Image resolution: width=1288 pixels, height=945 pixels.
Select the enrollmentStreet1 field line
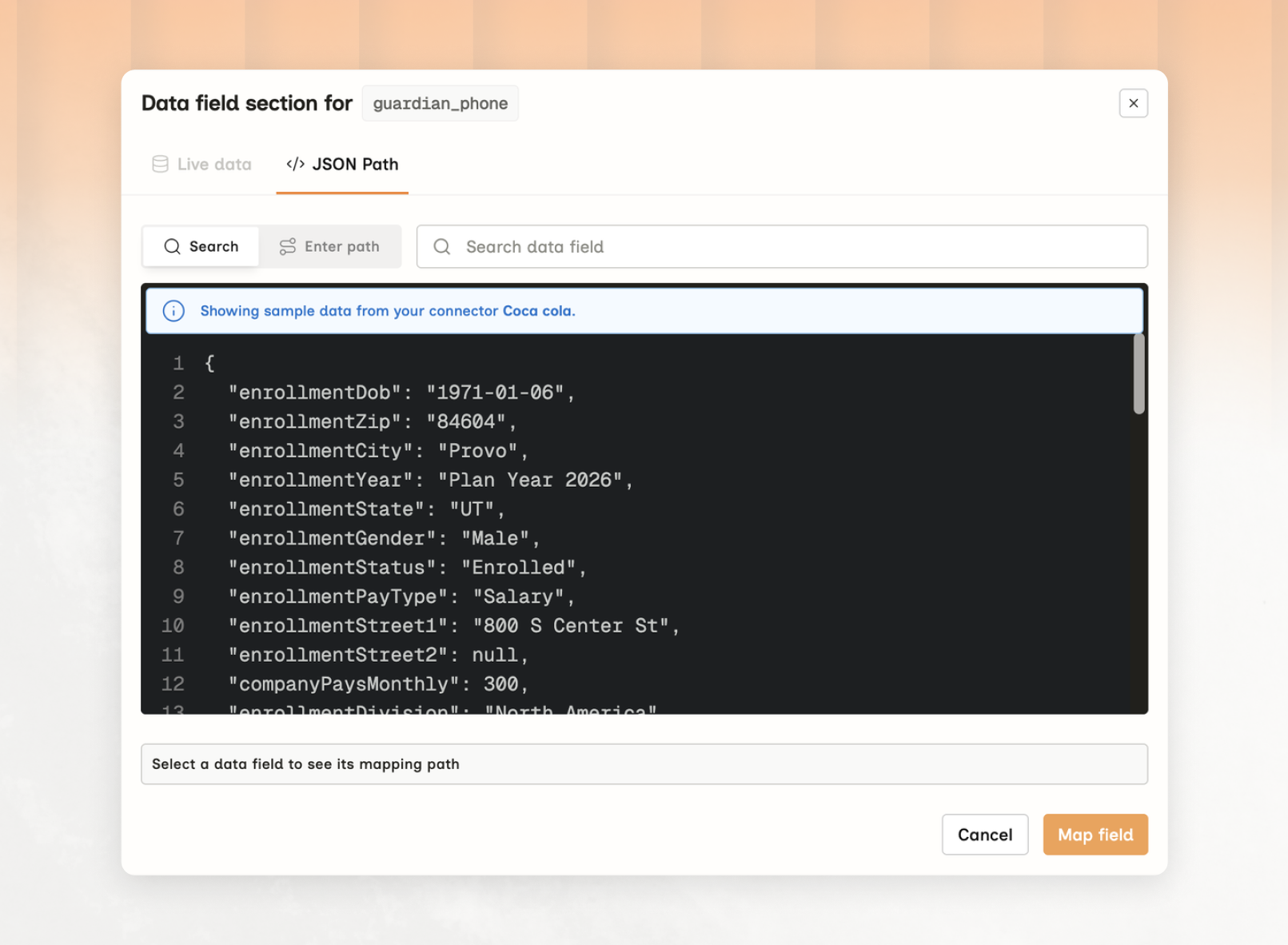point(454,626)
